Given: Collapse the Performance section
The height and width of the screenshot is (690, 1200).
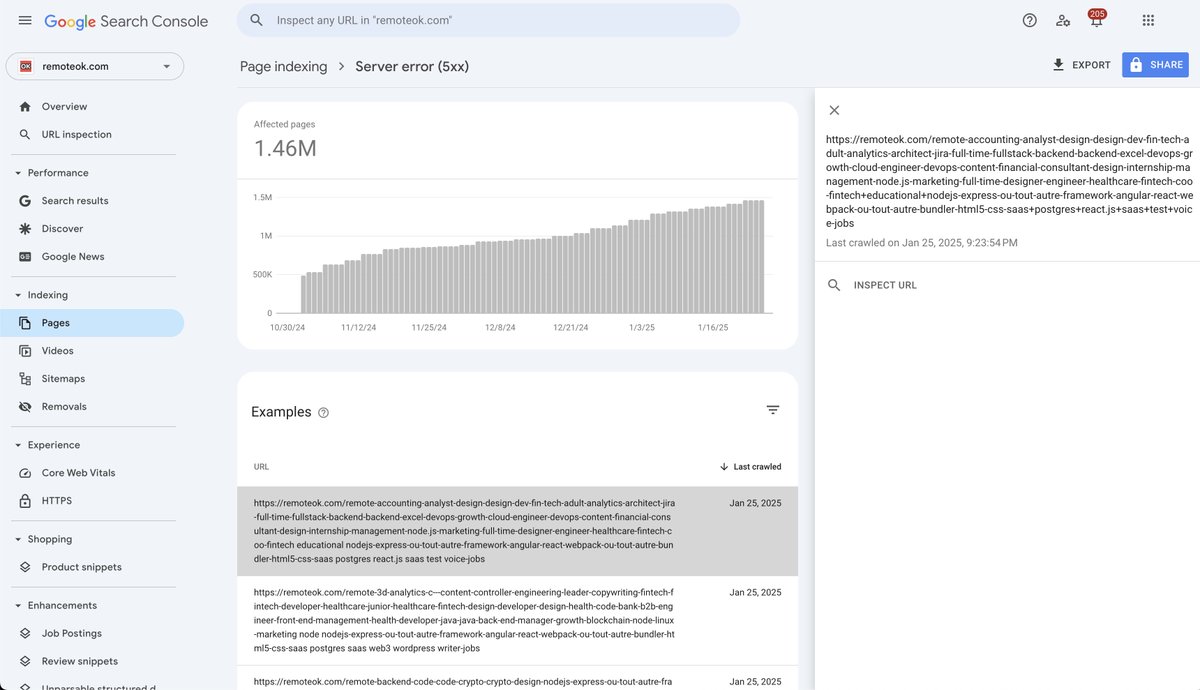Looking at the screenshot, I should [52, 173].
